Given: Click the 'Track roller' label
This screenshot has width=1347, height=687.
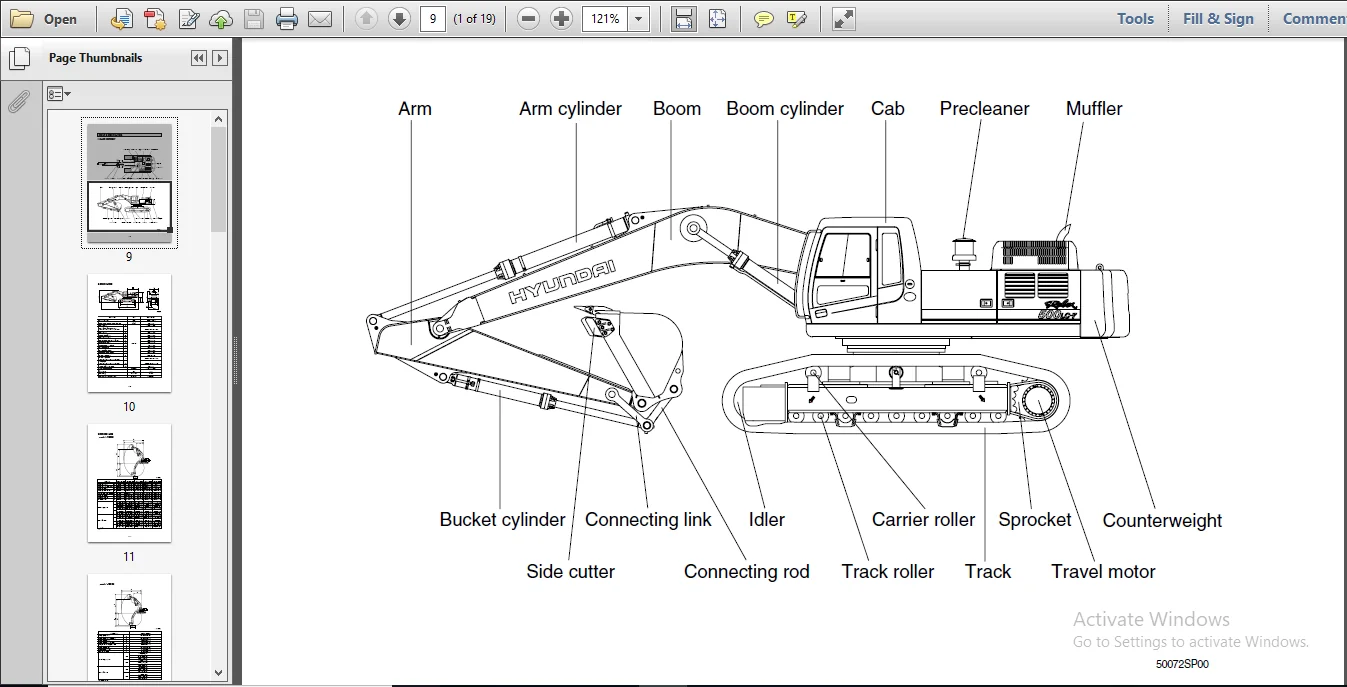Looking at the screenshot, I should pos(887,572).
